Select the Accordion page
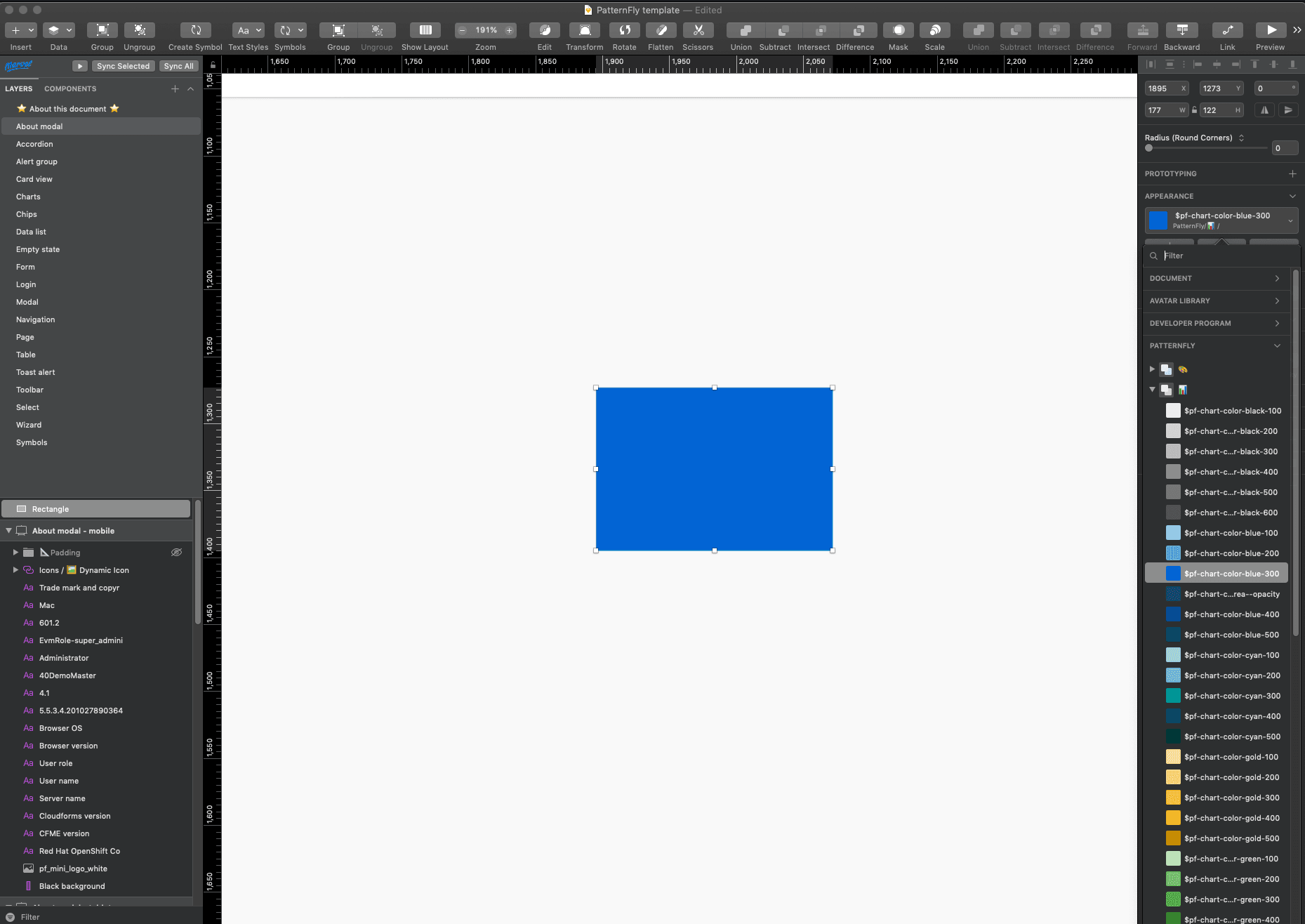The height and width of the screenshot is (924, 1305). [x=34, y=144]
